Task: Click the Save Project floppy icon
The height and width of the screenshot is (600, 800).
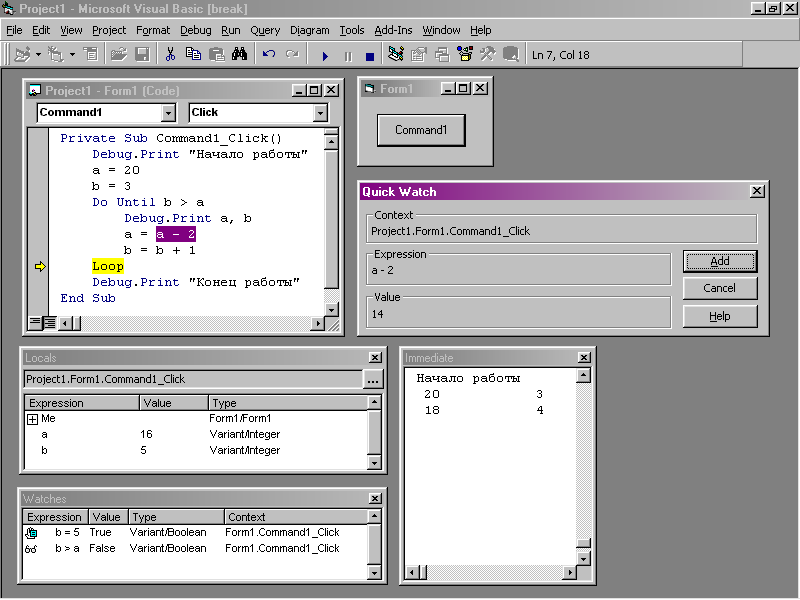Action: pos(141,54)
